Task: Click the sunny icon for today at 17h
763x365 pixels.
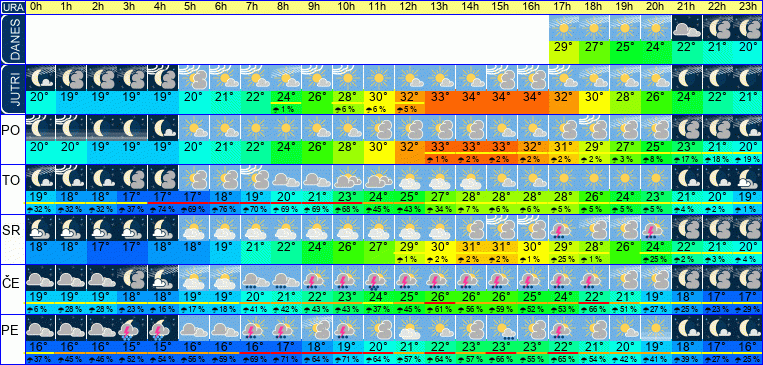Action: [564, 28]
